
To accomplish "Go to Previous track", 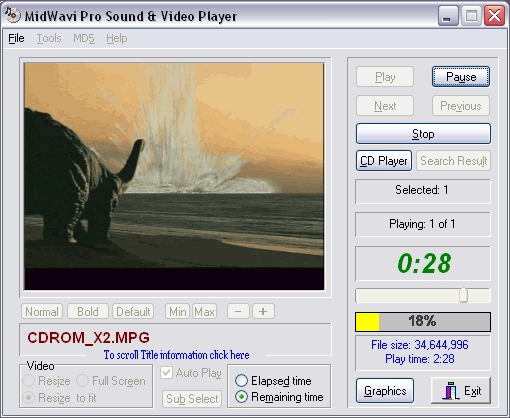I will [x=461, y=106].
